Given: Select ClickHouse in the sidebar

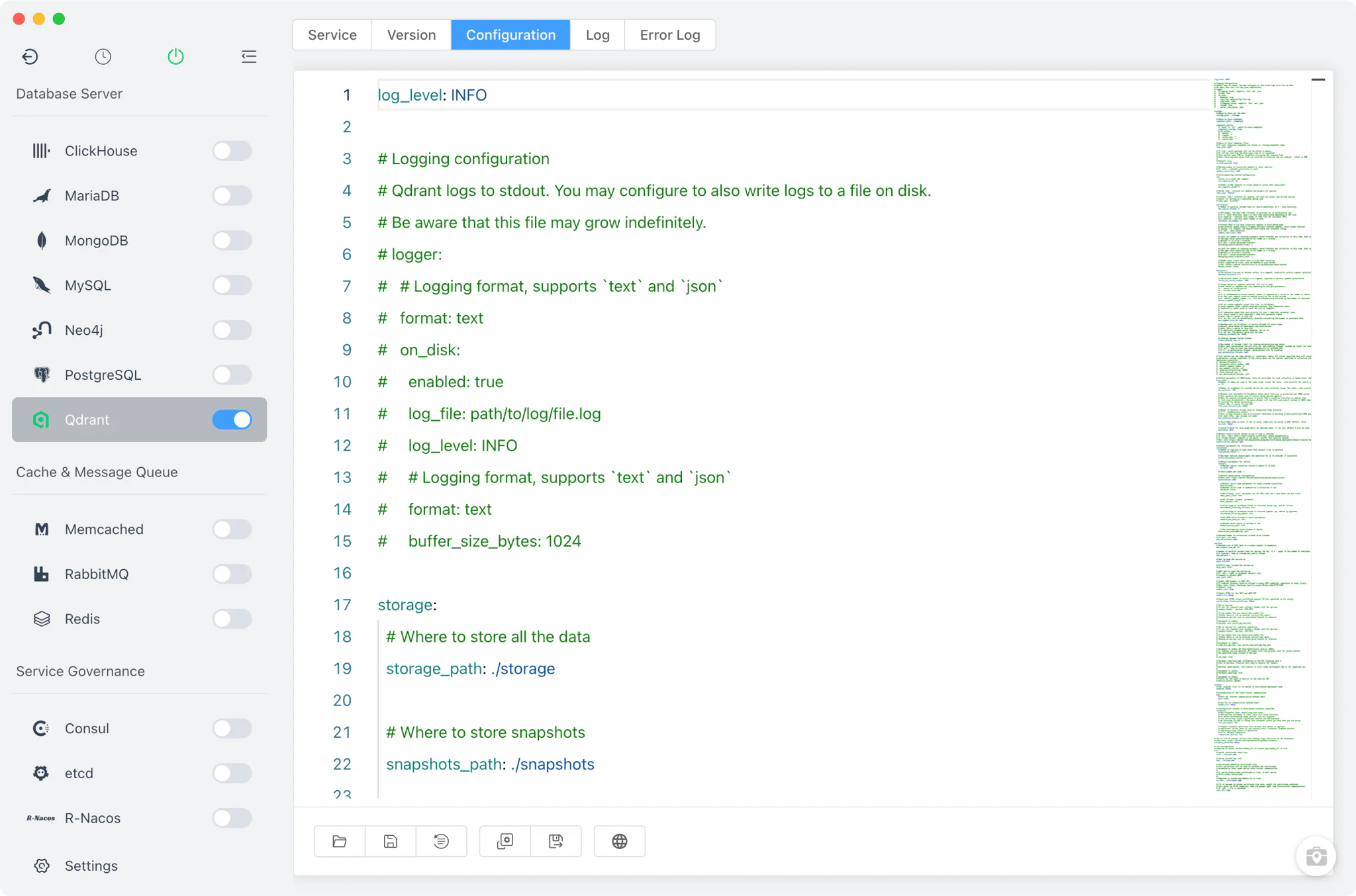Looking at the screenshot, I should pos(139,151).
